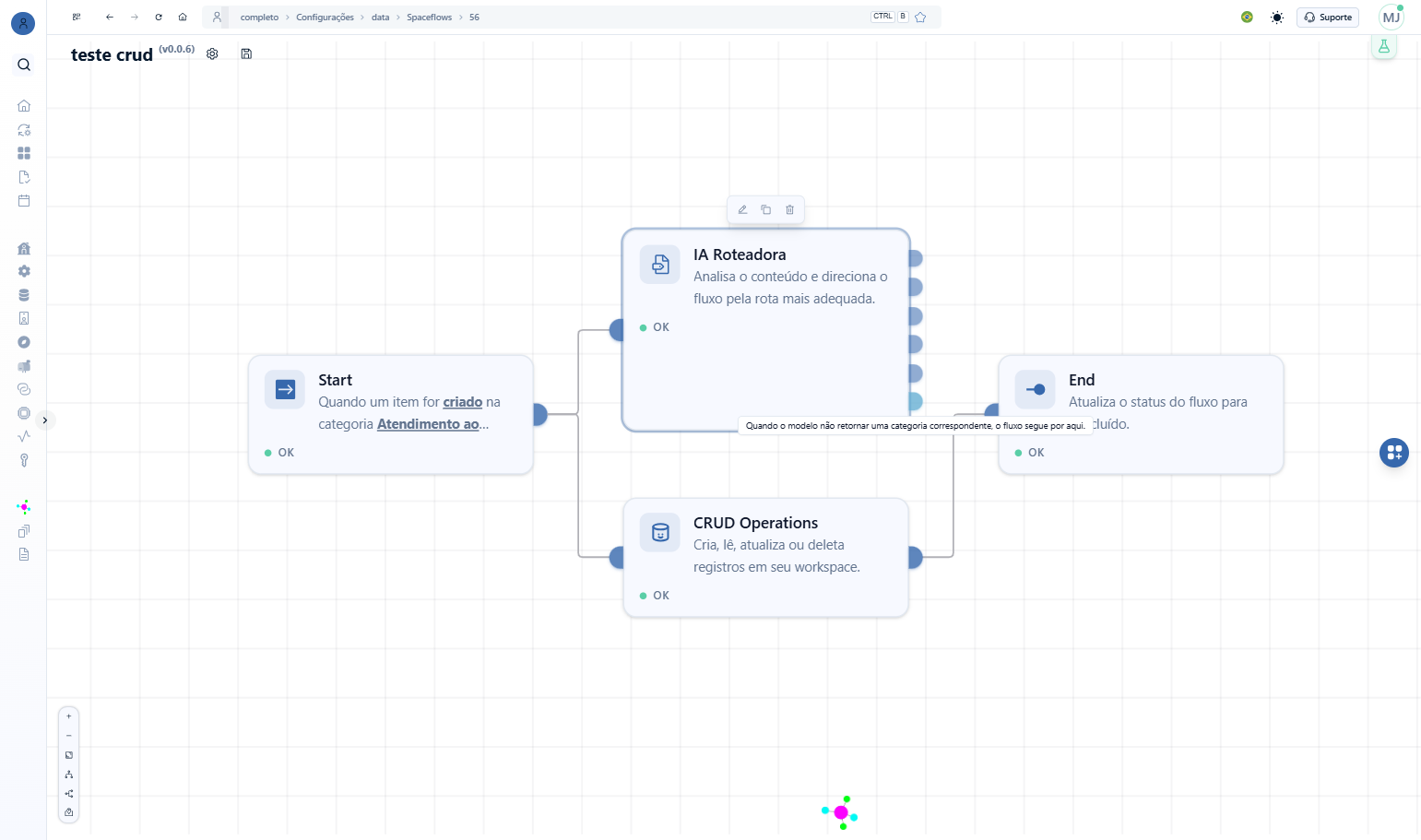Open database icon in left sidebar
This screenshot has height=840, width=1421.
tap(24, 295)
